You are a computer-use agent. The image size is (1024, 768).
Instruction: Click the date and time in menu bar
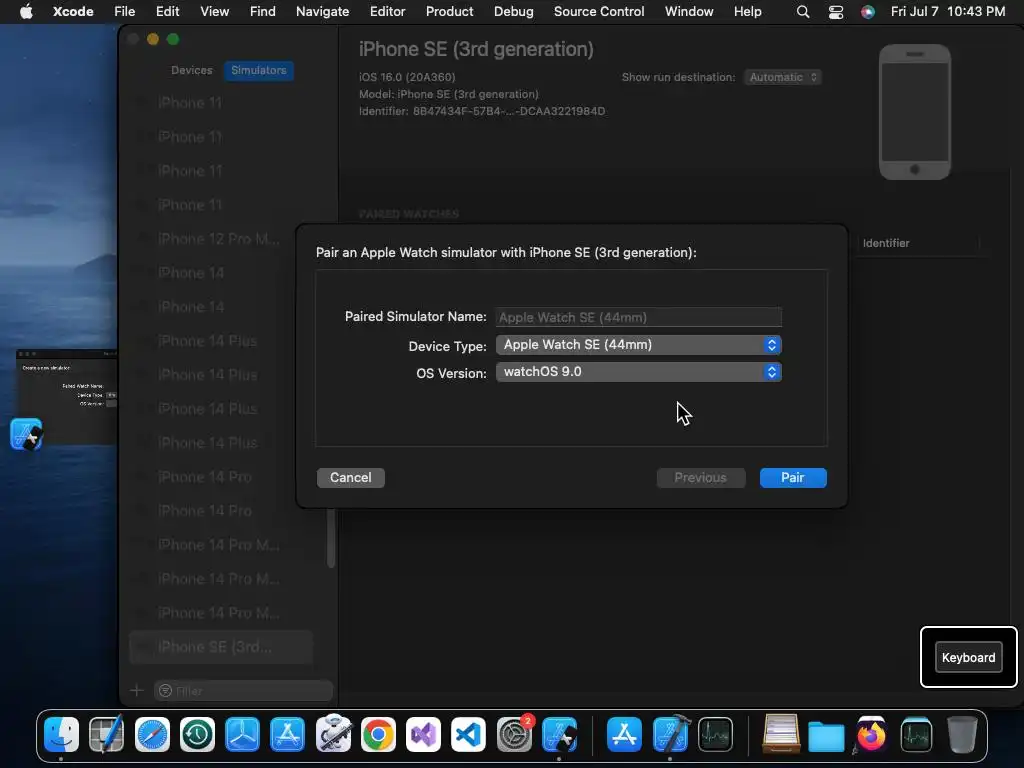click(x=948, y=12)
